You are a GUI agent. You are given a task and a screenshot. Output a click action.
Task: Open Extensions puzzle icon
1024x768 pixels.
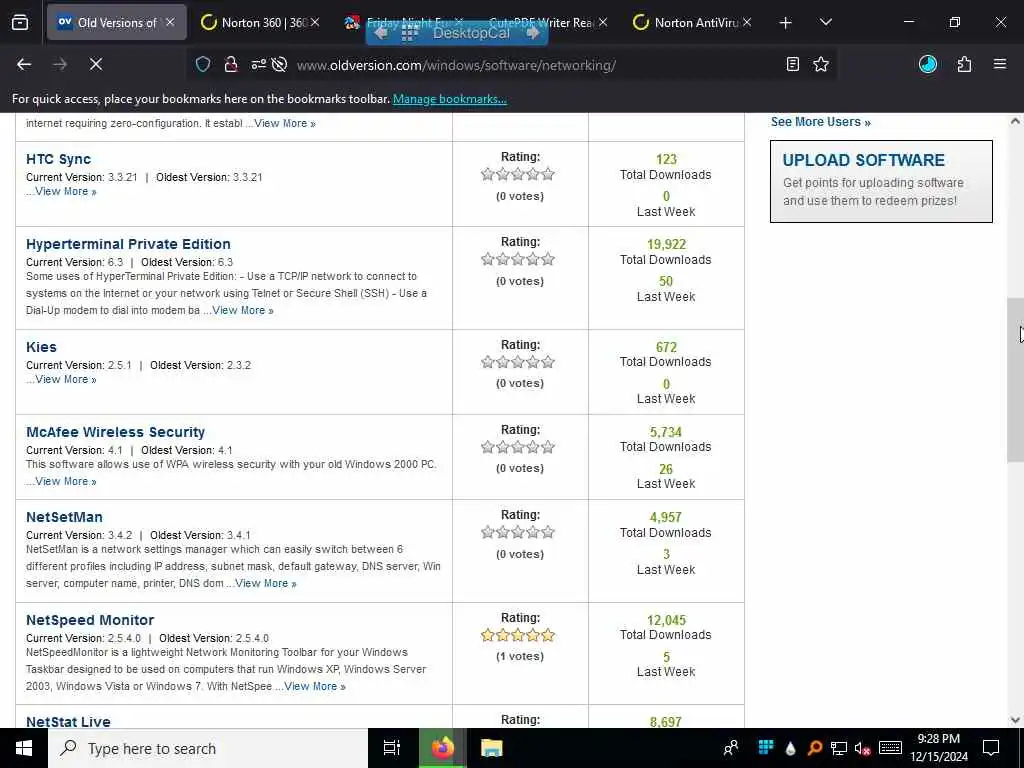[x=964, y=64]
